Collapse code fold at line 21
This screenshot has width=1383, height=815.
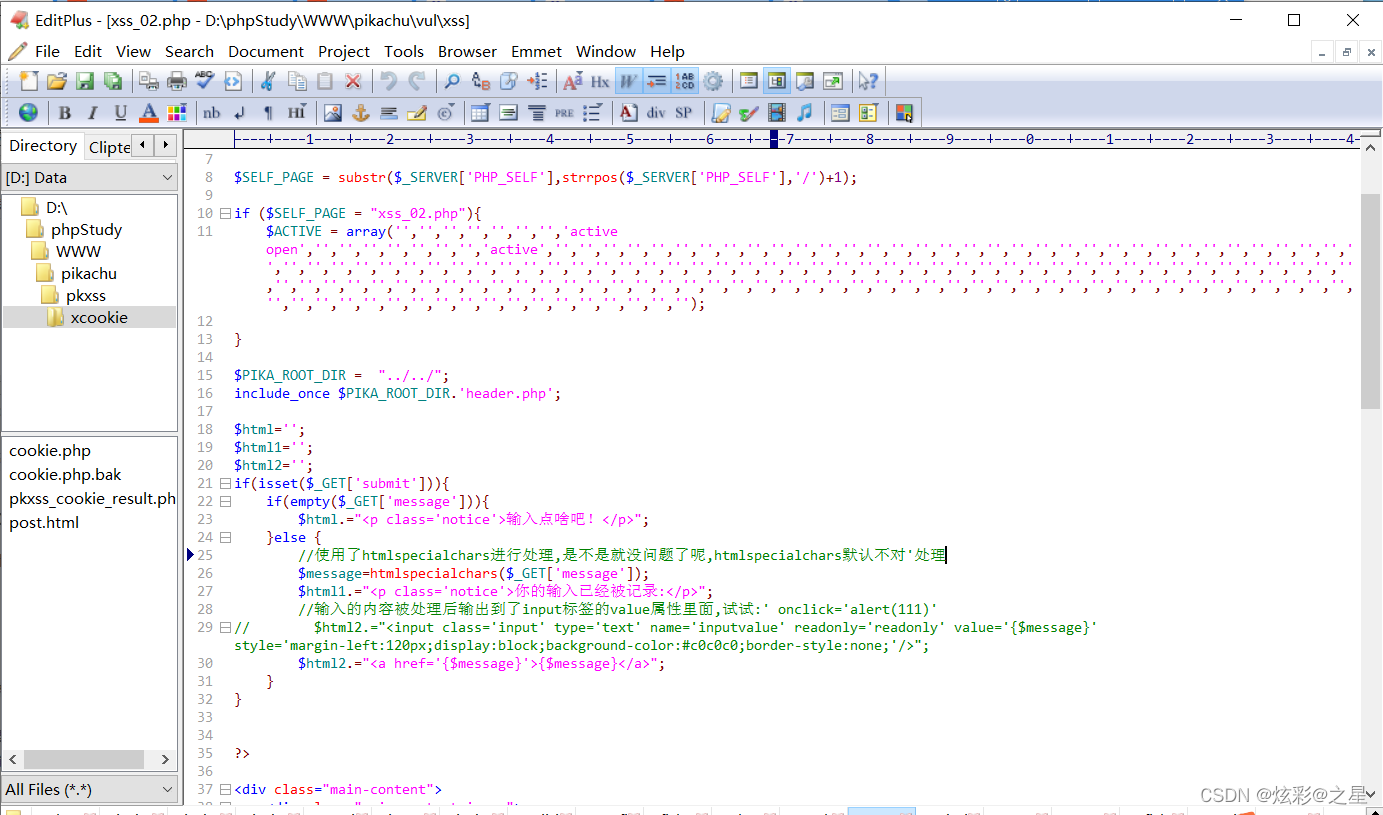coord(225,483)
